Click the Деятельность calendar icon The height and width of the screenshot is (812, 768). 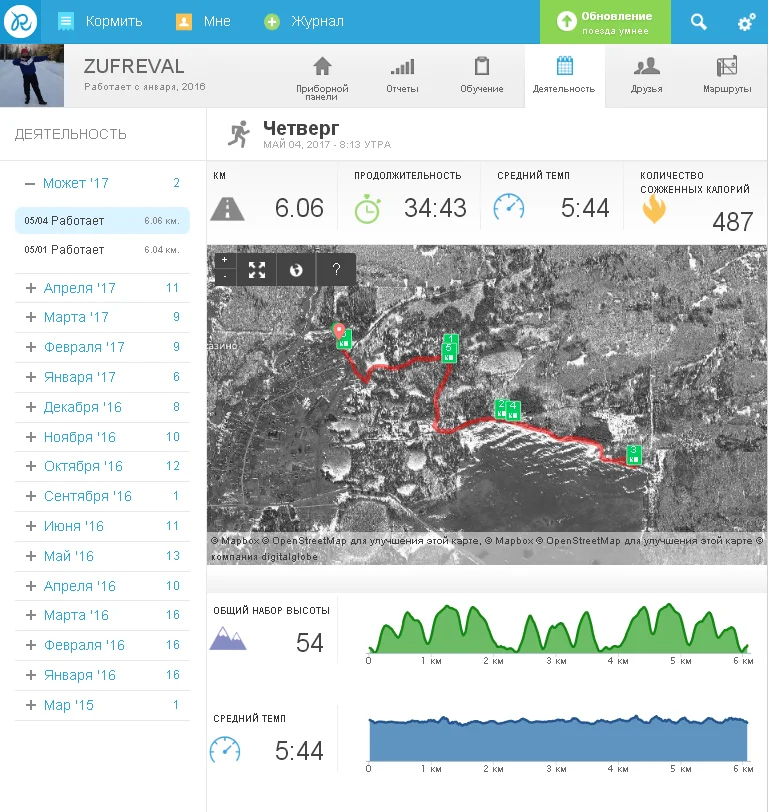[x=564, y=66]
